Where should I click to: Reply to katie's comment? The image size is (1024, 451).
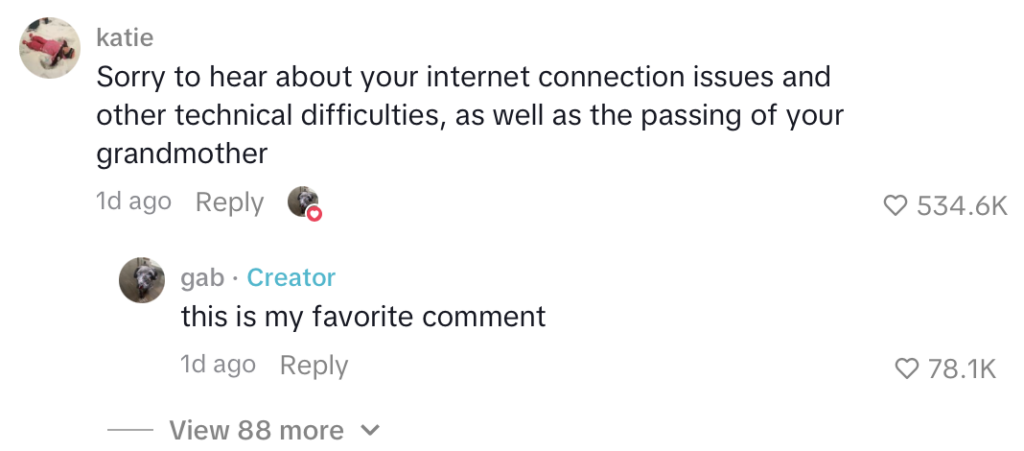click(x=229, y=202)
